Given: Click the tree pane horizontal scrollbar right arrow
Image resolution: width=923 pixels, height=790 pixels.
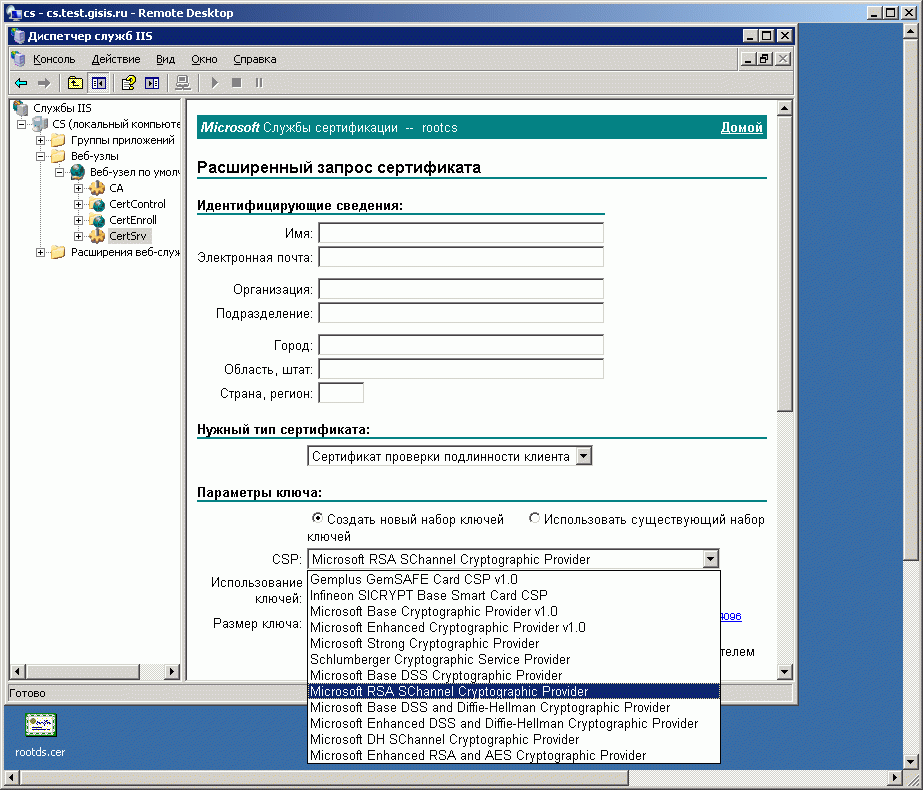Looking at the screenshot, I should (172, 671).
